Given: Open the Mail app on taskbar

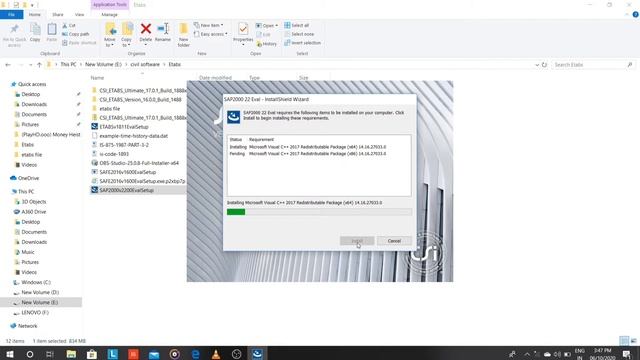Looking at the screenshot, I should point(154,354).
